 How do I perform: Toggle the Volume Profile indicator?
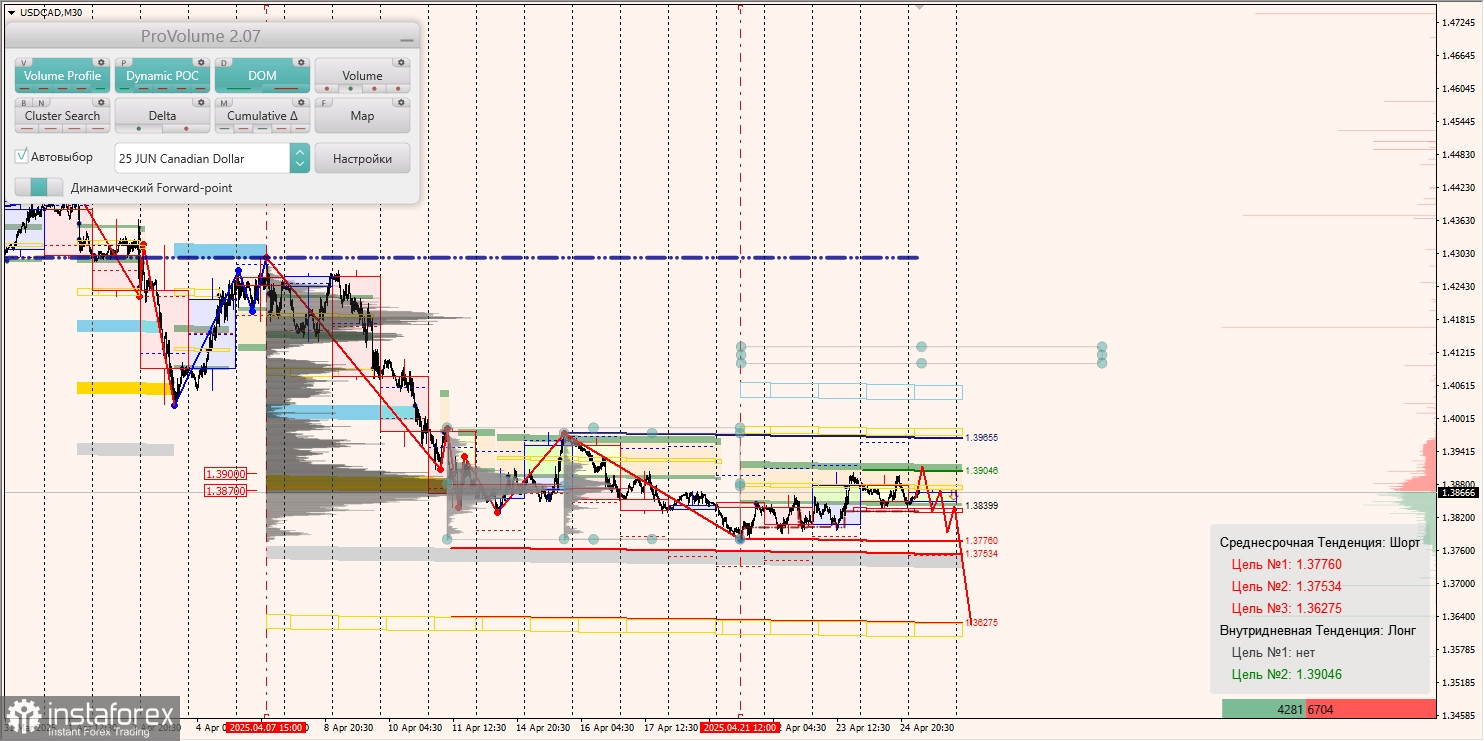(x=62, y=75)
